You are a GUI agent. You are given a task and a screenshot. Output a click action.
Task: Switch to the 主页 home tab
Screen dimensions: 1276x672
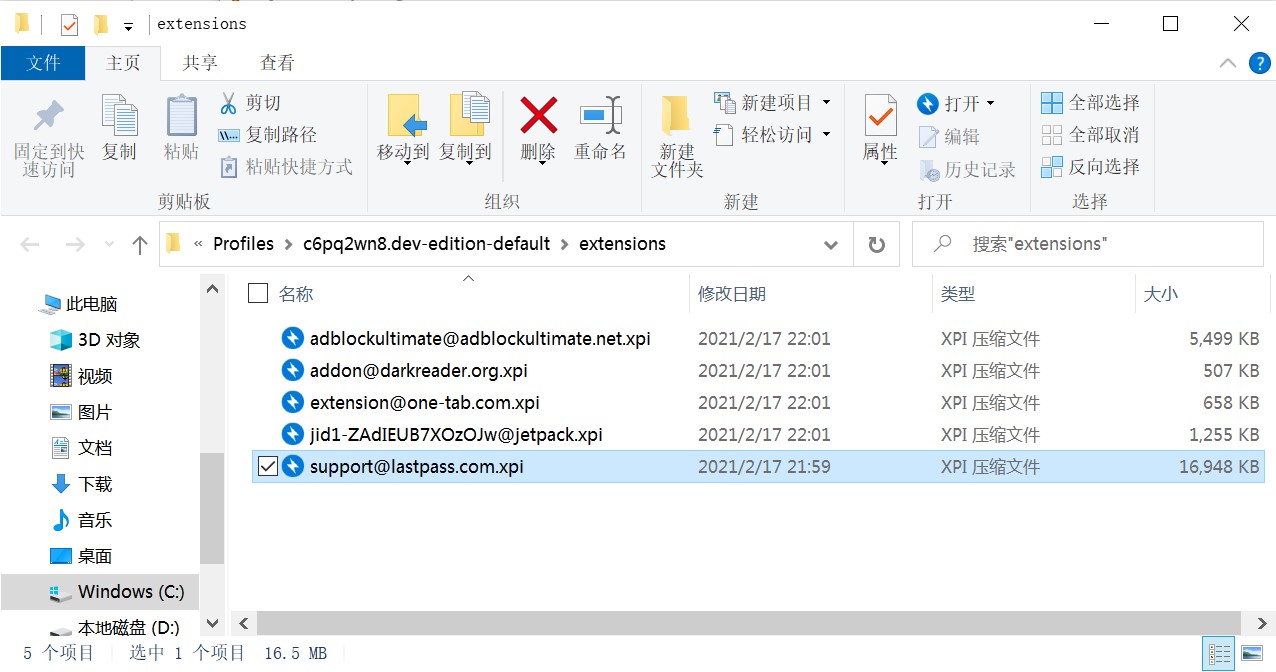click(123, 63)
